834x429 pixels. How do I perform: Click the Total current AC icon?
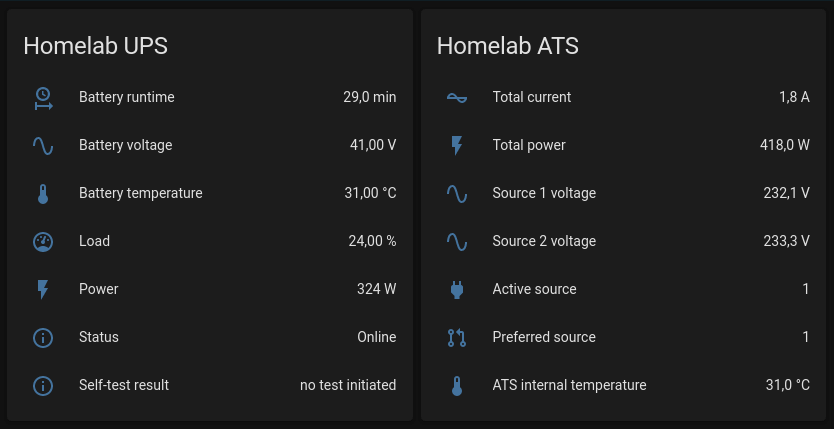(x=457, y=97)
